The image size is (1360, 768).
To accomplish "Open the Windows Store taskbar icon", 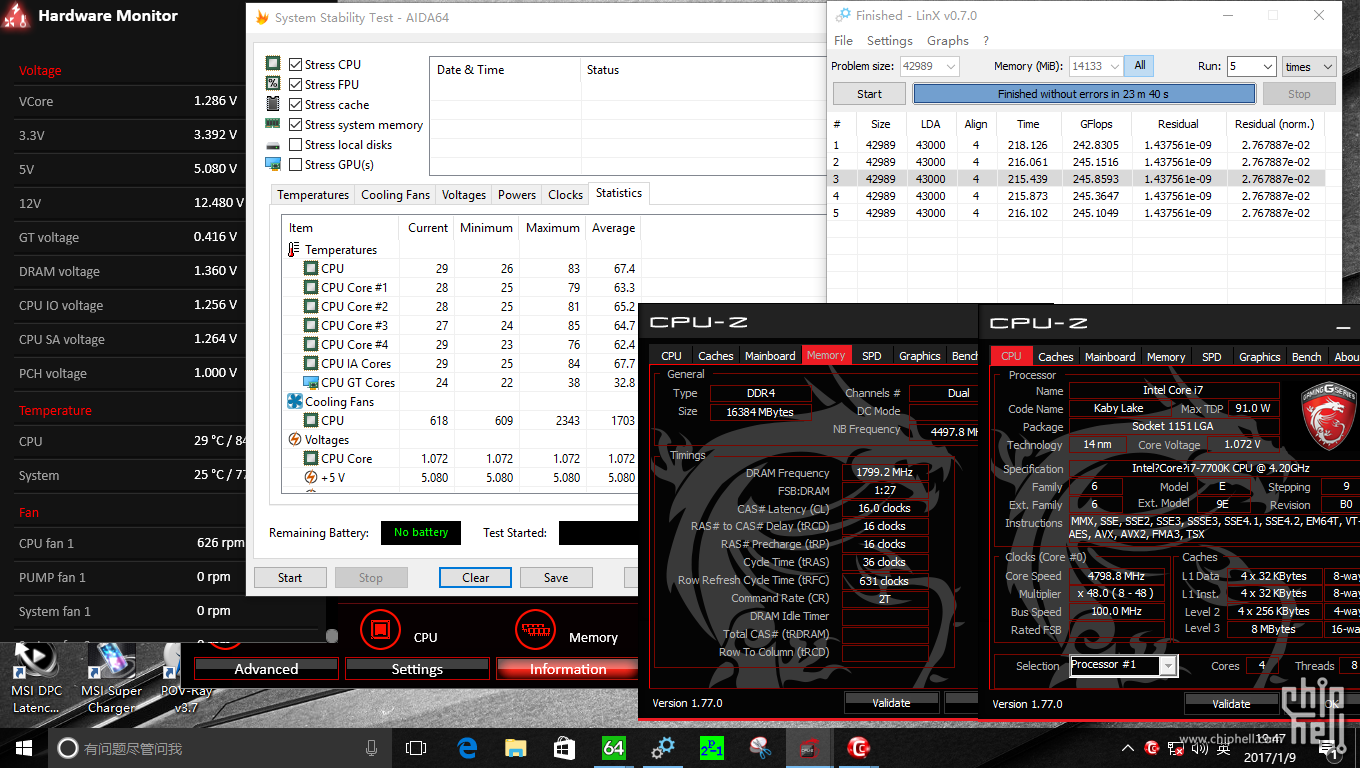I will coord(564,748).
